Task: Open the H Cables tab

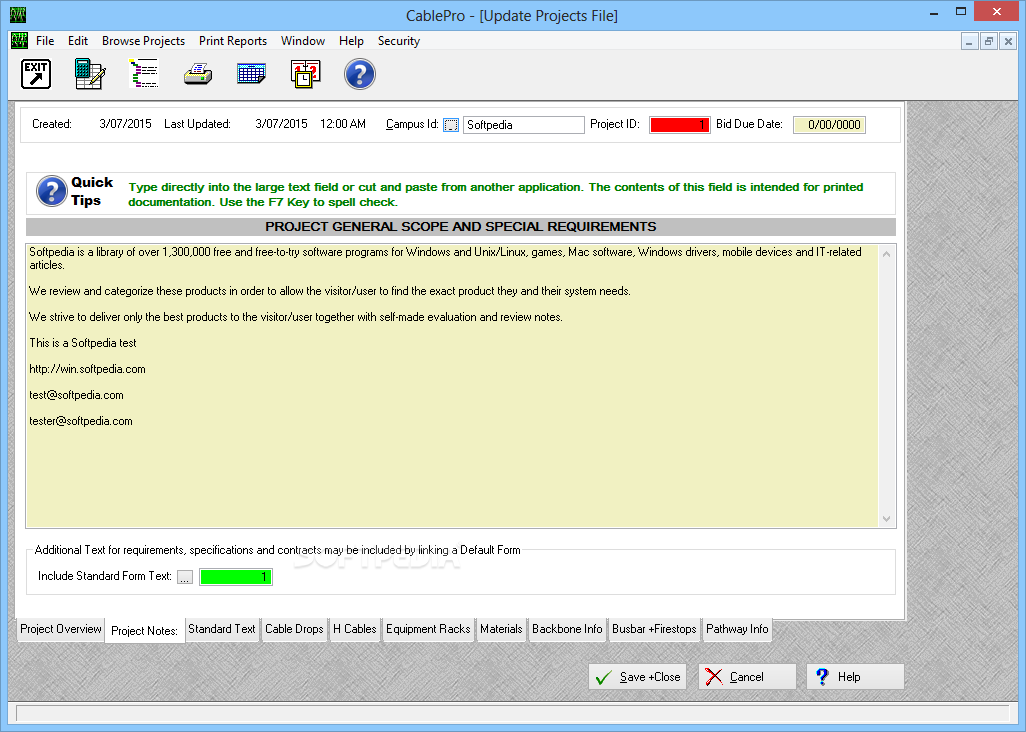Action: coord(355,629)
